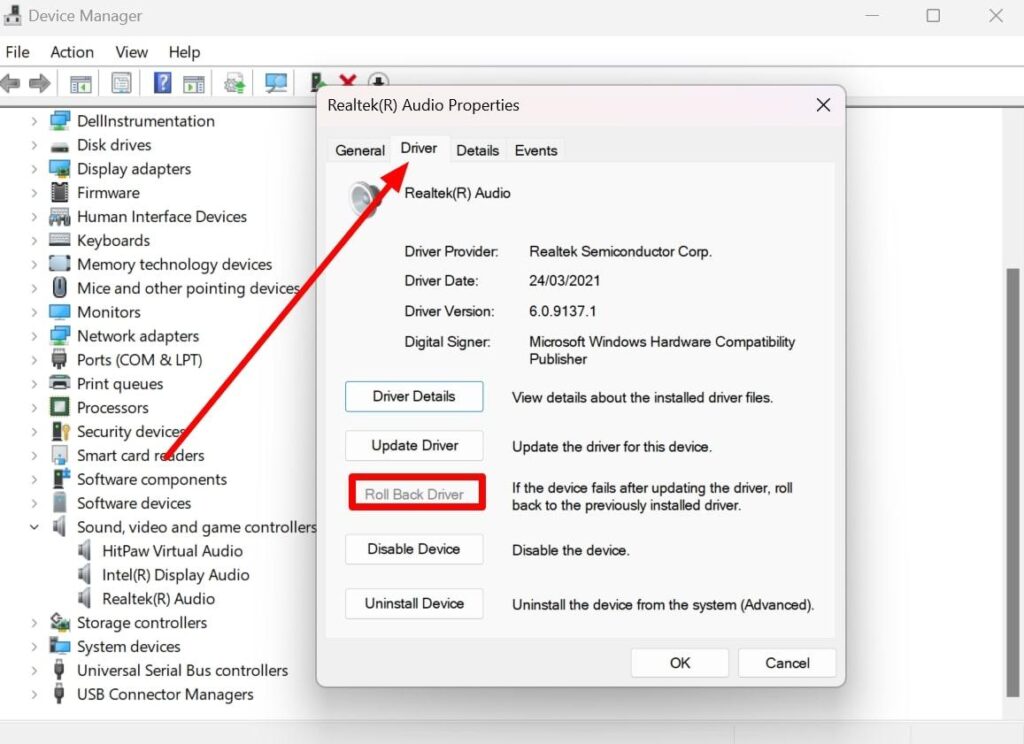This screenshot has width=1024, height=744.
Task: Expand the Software components category
Action: [34, 479]
